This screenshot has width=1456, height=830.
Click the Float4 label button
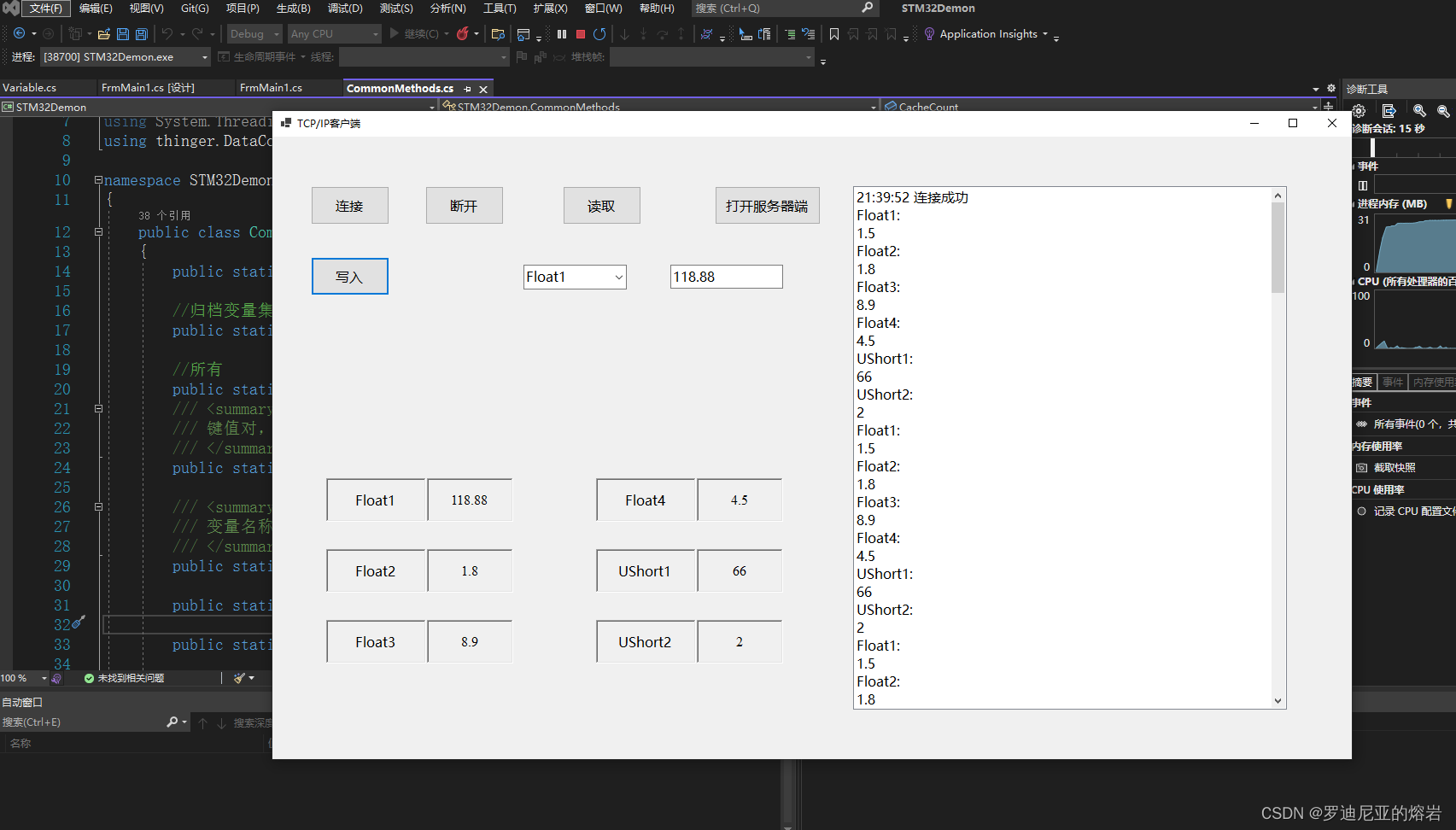(646, 500)
